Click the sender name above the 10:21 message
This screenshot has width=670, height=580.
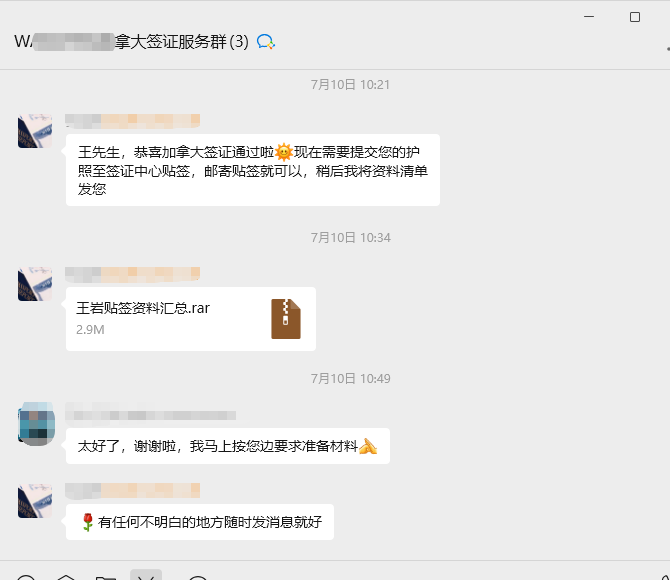132,121
